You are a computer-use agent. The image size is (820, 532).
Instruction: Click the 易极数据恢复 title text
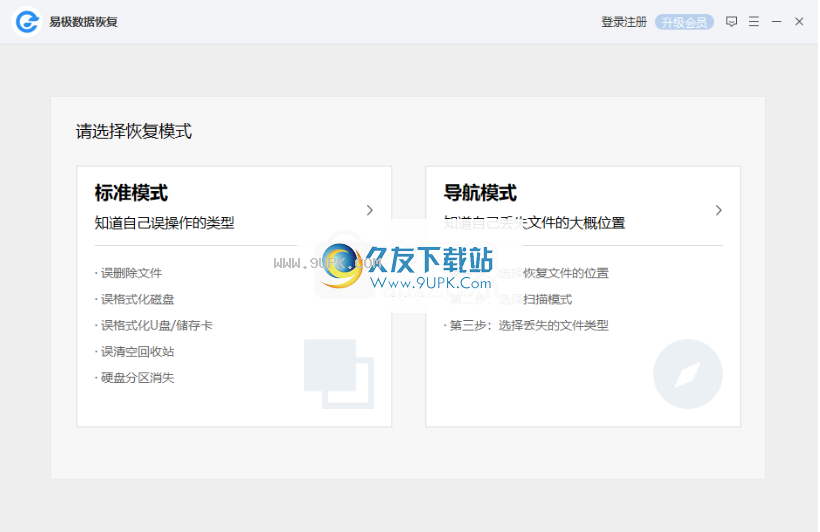84,22
